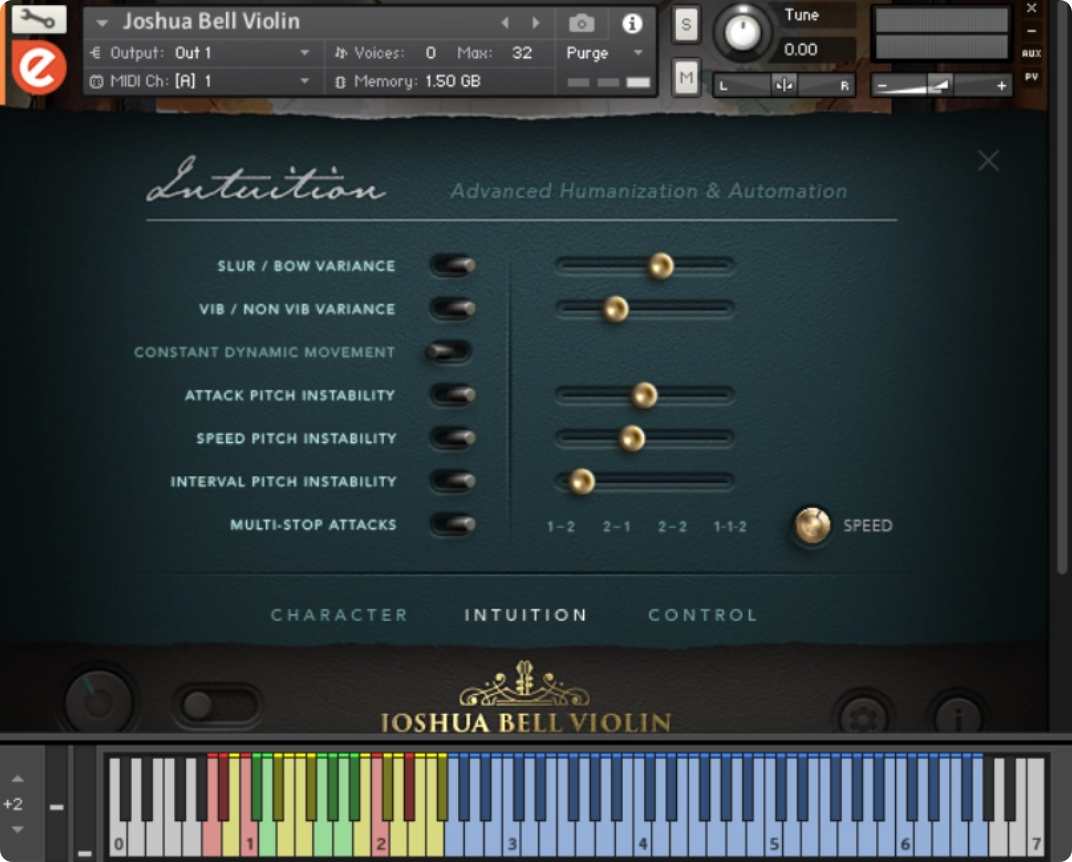Viewport: 1072px width, 862px height.
Task: Toggle Interval Pitch Instability switch
Action: pyautogui.click(x=453, y=481)
